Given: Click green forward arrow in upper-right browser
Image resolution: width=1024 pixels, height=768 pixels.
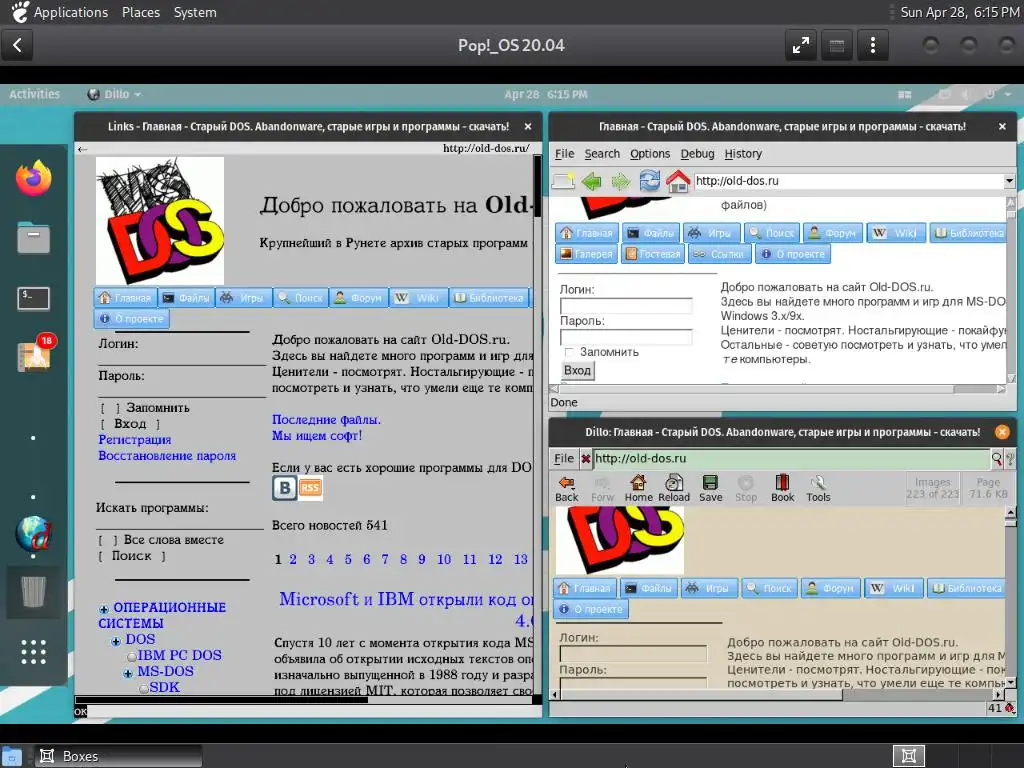Looking at the screenshot, I should click(x=620, y=181).
